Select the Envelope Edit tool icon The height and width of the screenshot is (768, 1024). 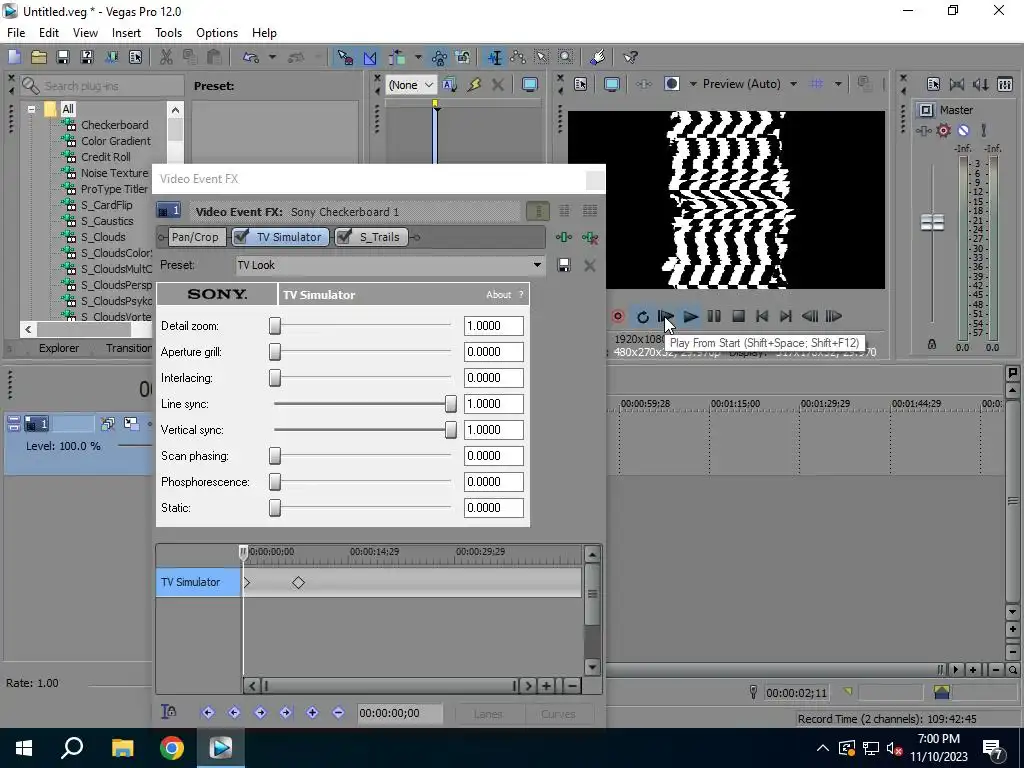click(x=519, y=57)
